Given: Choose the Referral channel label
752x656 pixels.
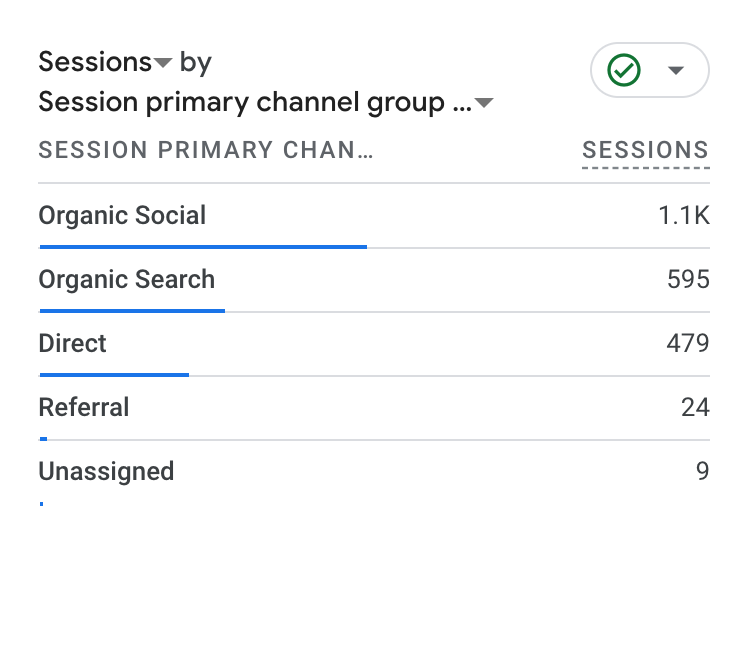Looking at the screenshot, I should click(83, 407).
